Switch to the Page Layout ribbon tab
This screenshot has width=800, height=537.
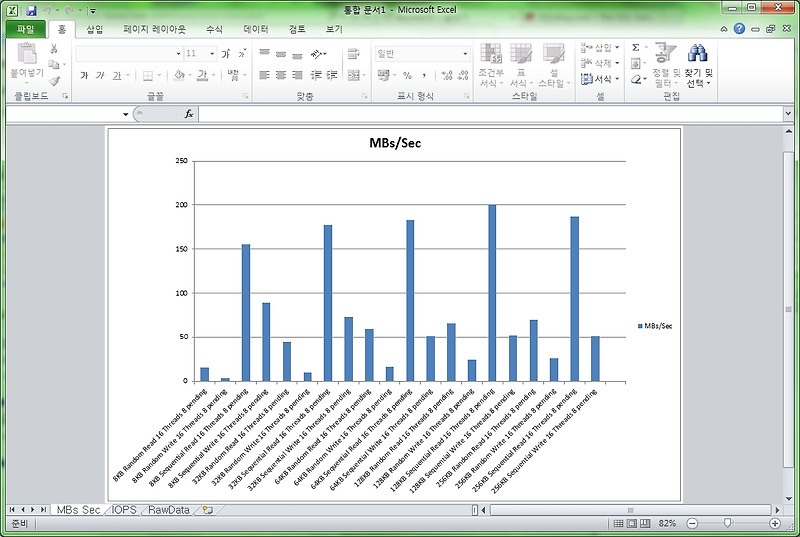(x=154, y=29)
